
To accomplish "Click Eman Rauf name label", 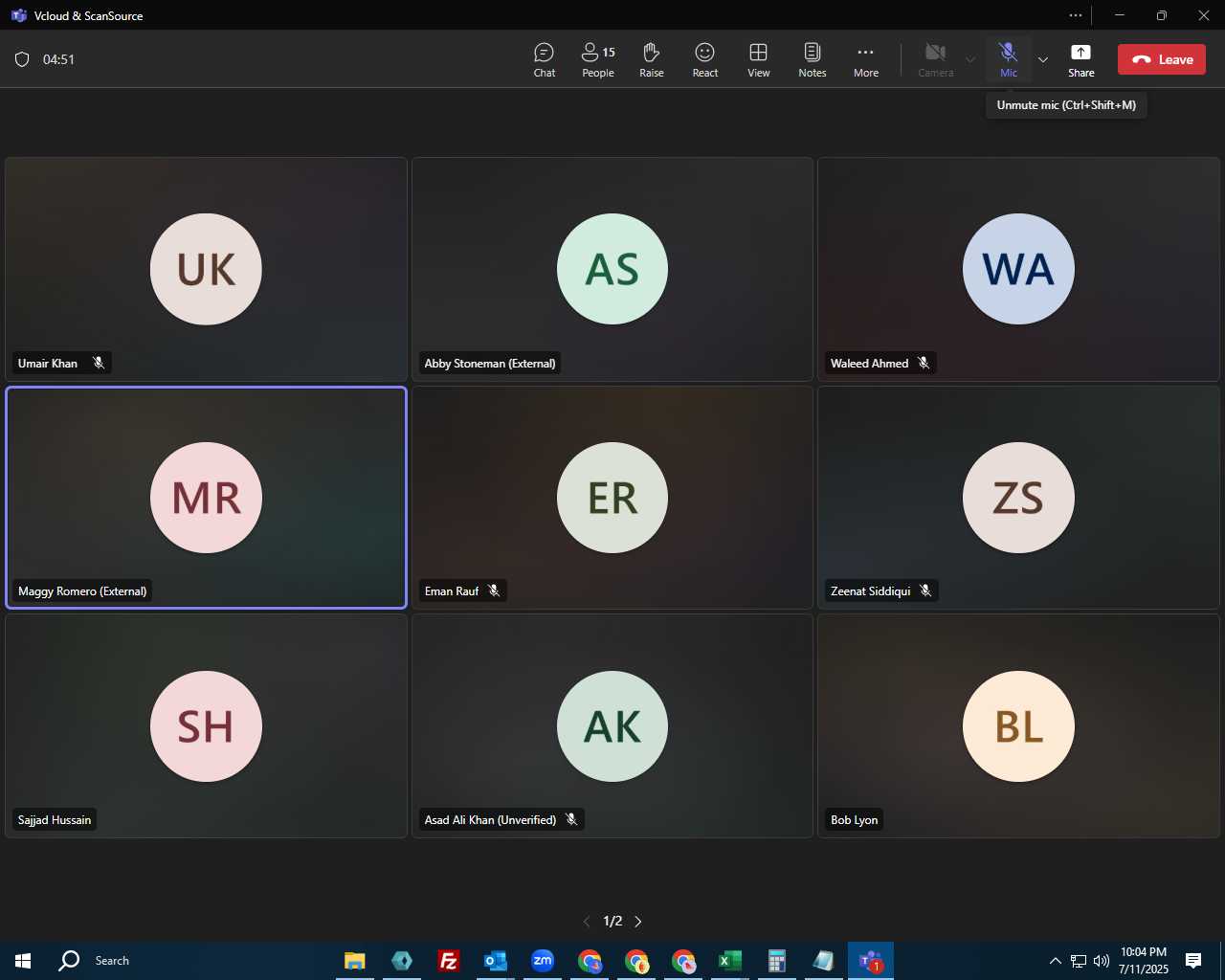I will click(x=452, y=591).
